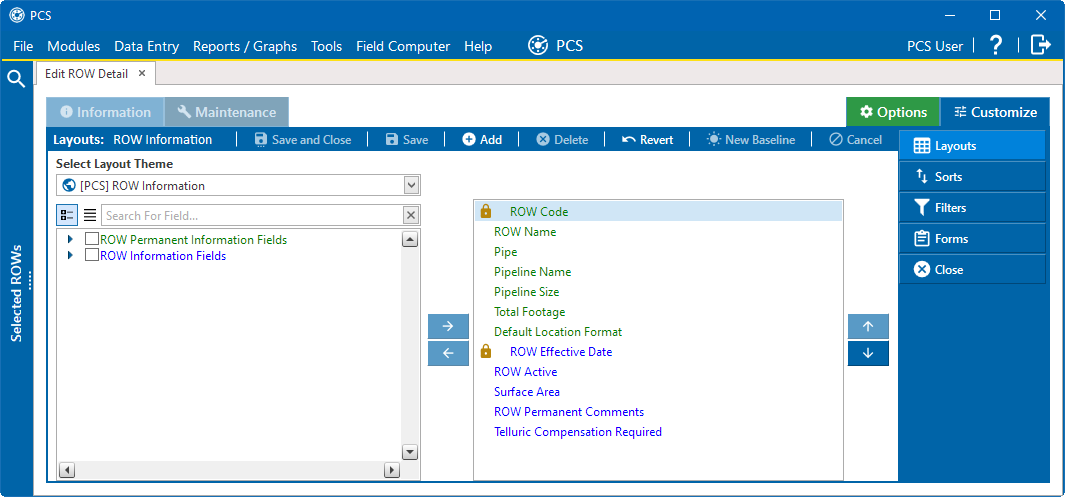Click the horizontal scrollbar left arrow

[x=65, y=470]
